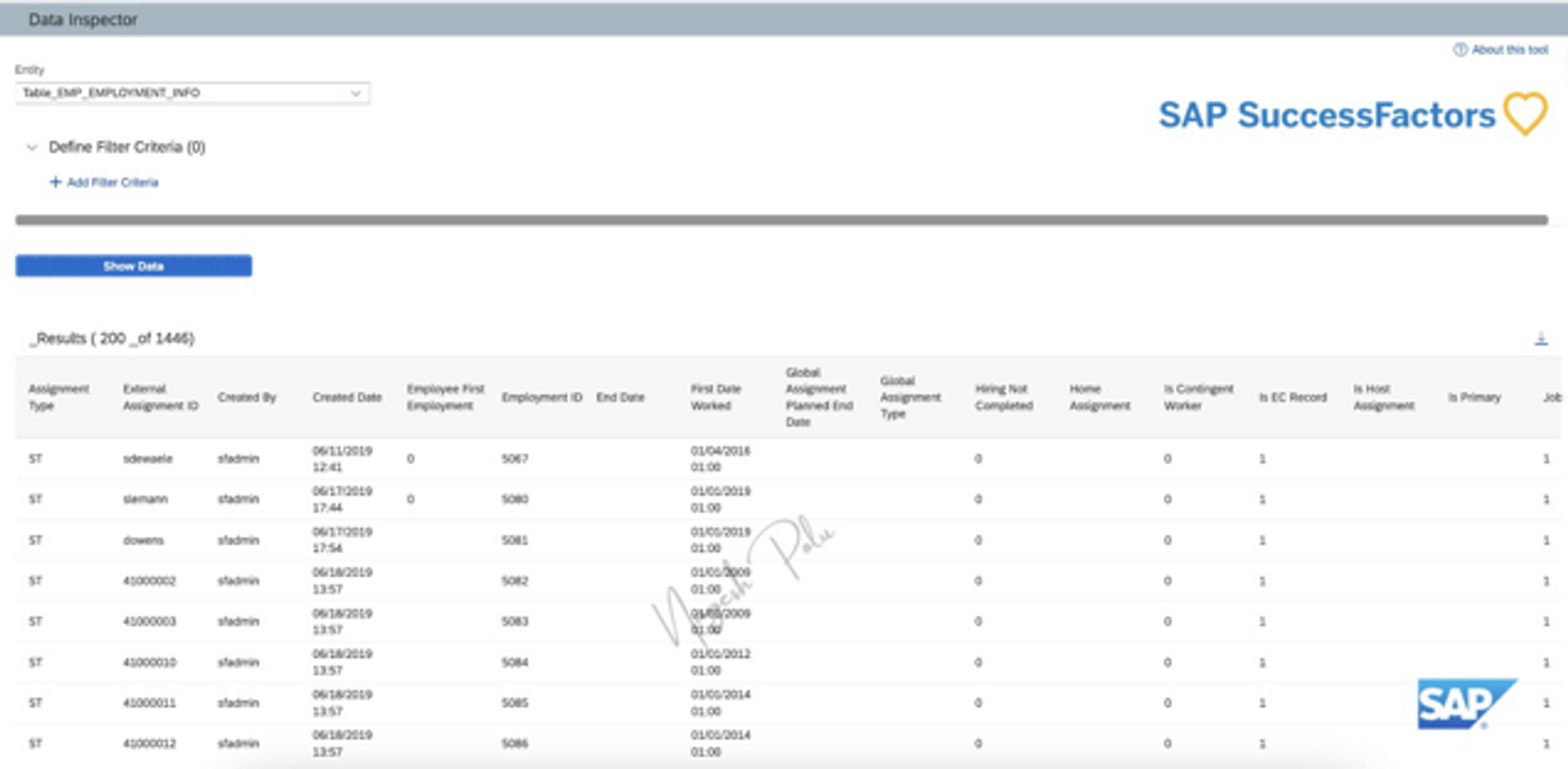Viewport: 1568px width, 769px height.
Task: Click the Is Host Assignment column header
Action: (1383, 397)
